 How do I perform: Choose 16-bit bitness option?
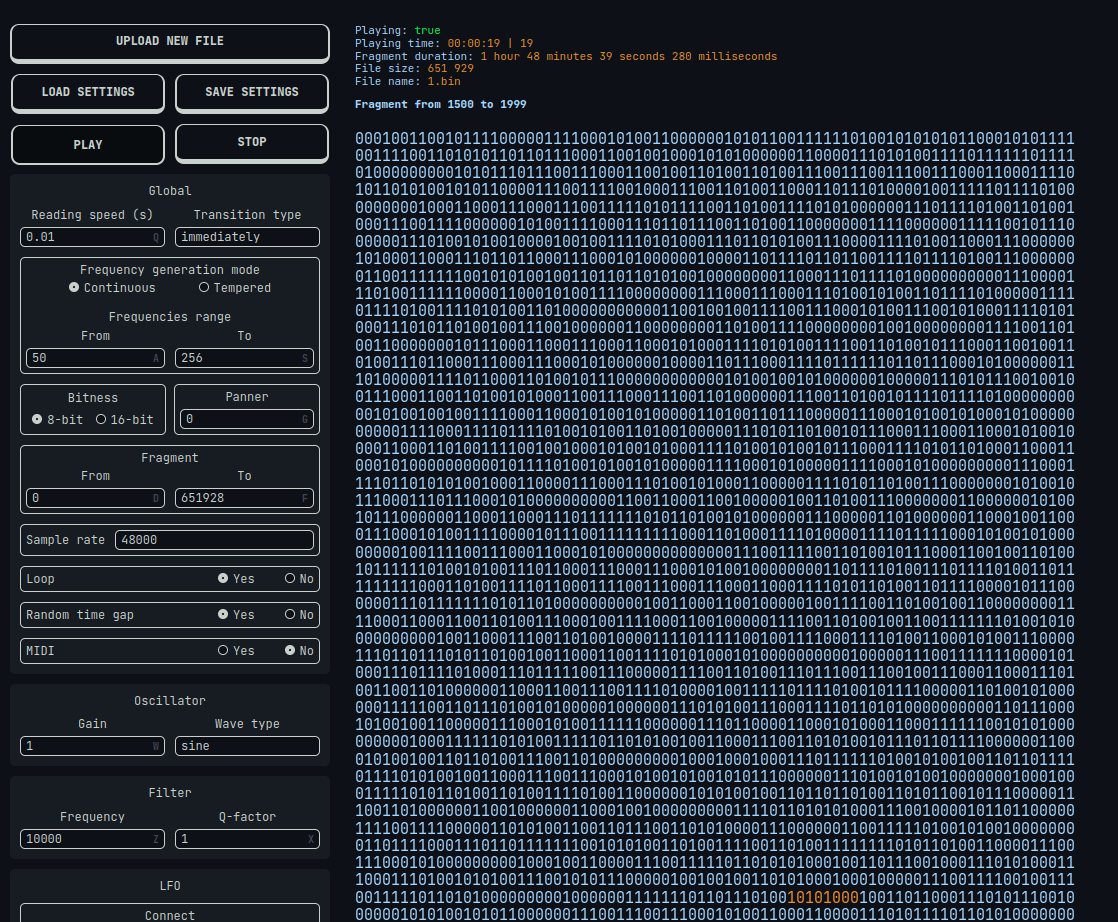click(x=101, y=420)
